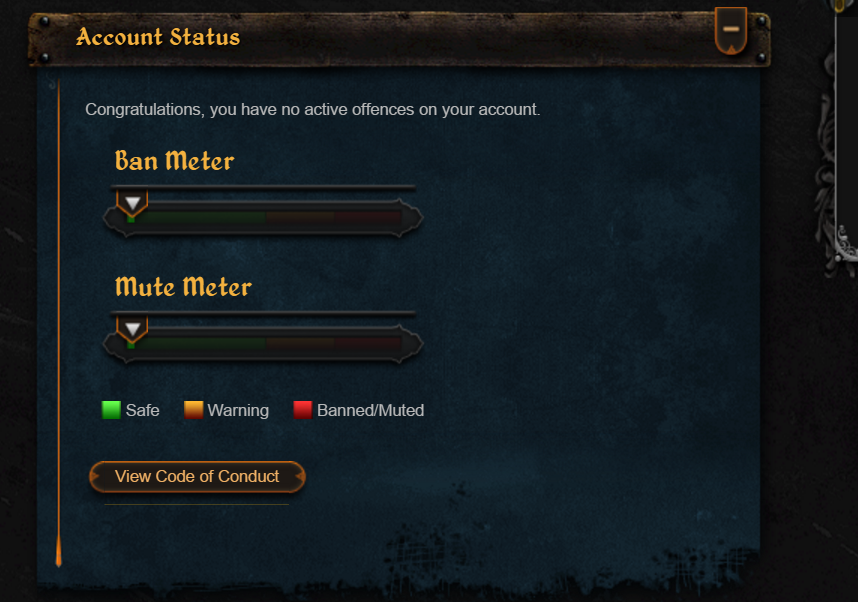Viewport: 858px width, 602px height.
Task: Click the Warning legend label
Action: click(x=238, y=410)
